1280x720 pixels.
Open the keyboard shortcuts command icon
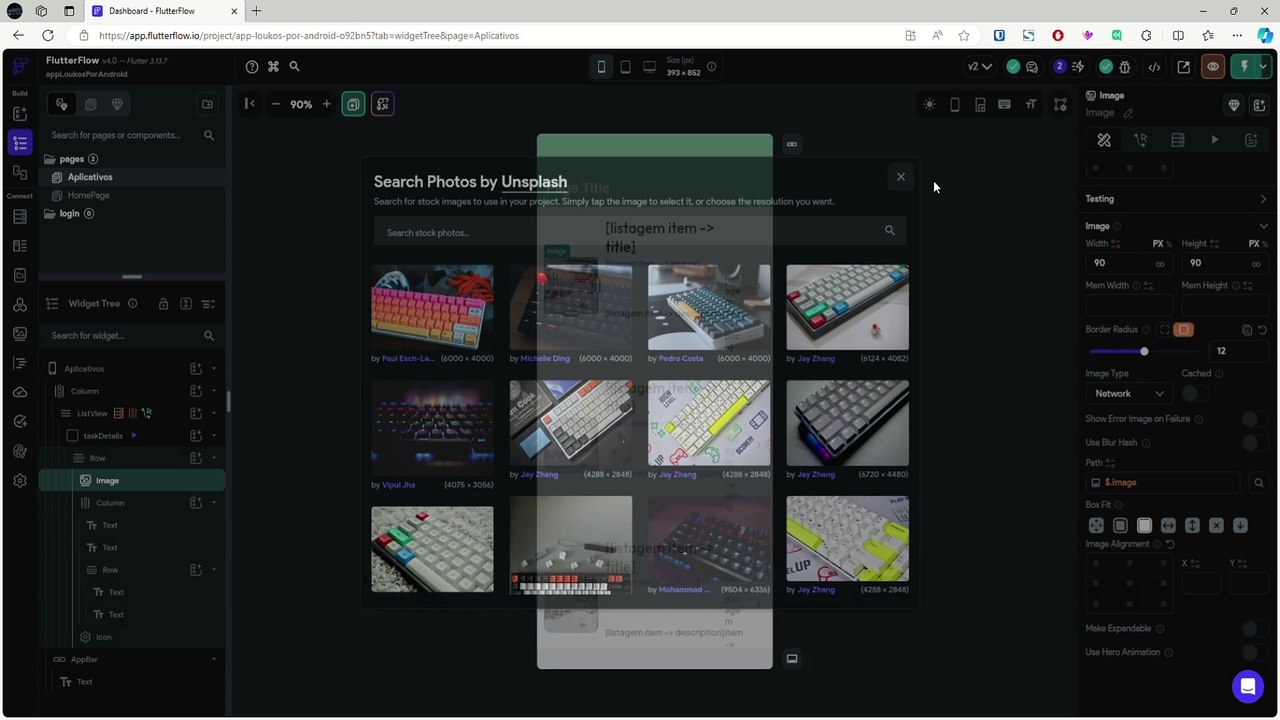click(273, 67)
